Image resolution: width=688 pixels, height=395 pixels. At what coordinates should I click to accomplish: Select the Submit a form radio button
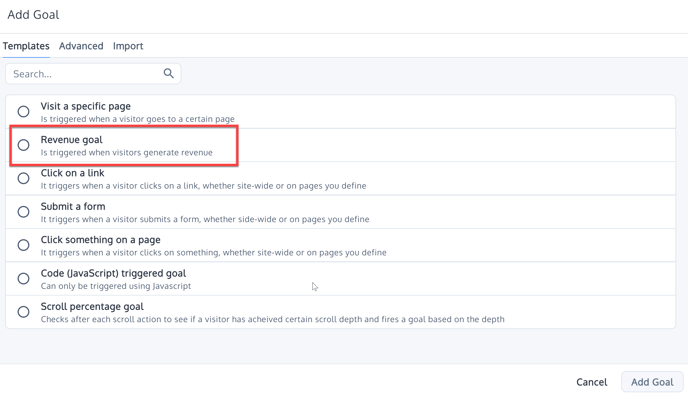[24, 212]
